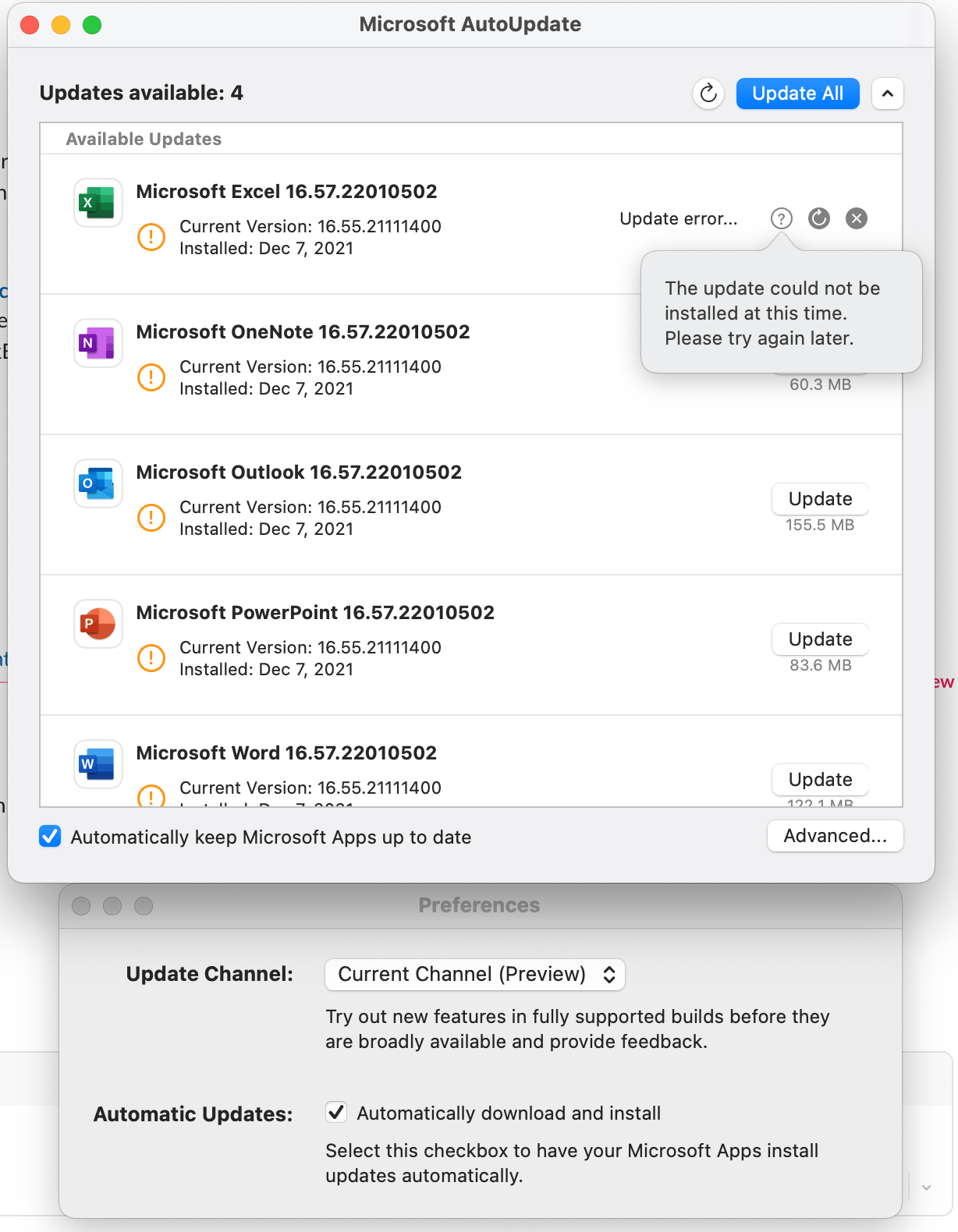Click the Microsoft OneNote app icon

point(98,343)
